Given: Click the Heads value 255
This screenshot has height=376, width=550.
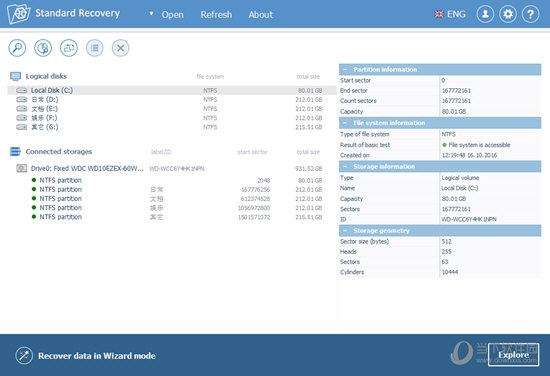Looking at the screenshot, I should pyautogui.click(x=447, y=251).
